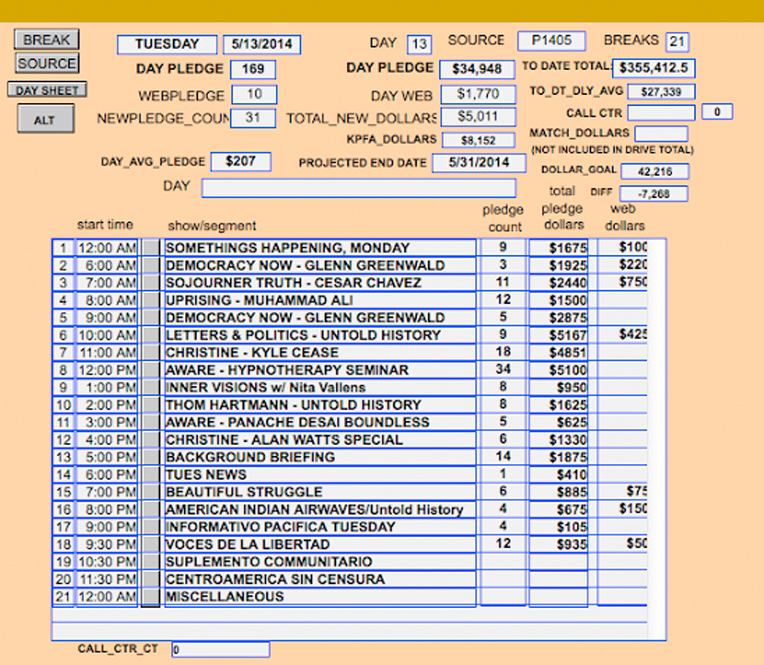Click gray row button beside Miscellaneous

click(150, 597)
